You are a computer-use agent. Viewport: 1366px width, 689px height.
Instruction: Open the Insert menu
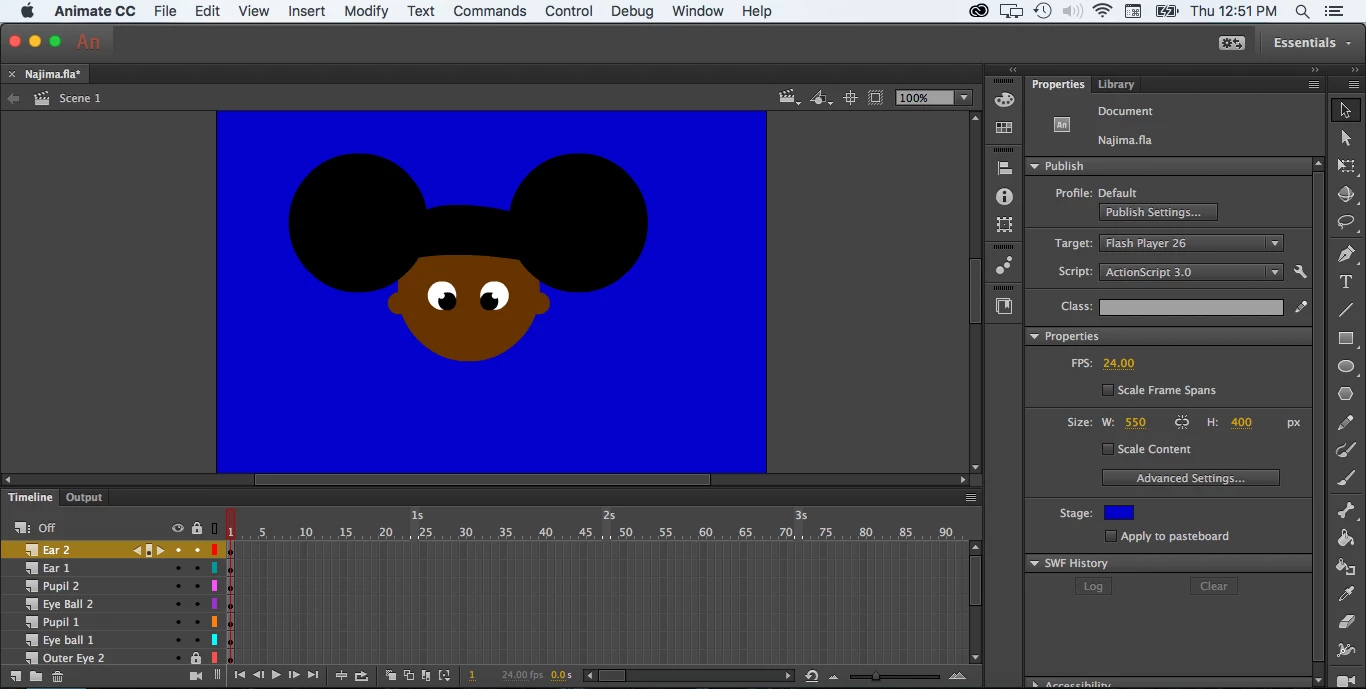pyautogui.click(x=306, y=11)
